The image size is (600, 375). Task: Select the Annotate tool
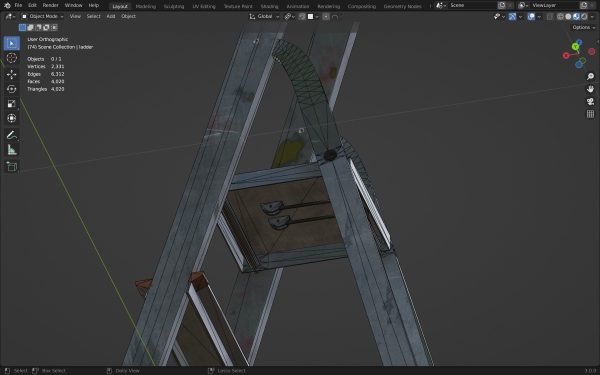pos(11,135)
